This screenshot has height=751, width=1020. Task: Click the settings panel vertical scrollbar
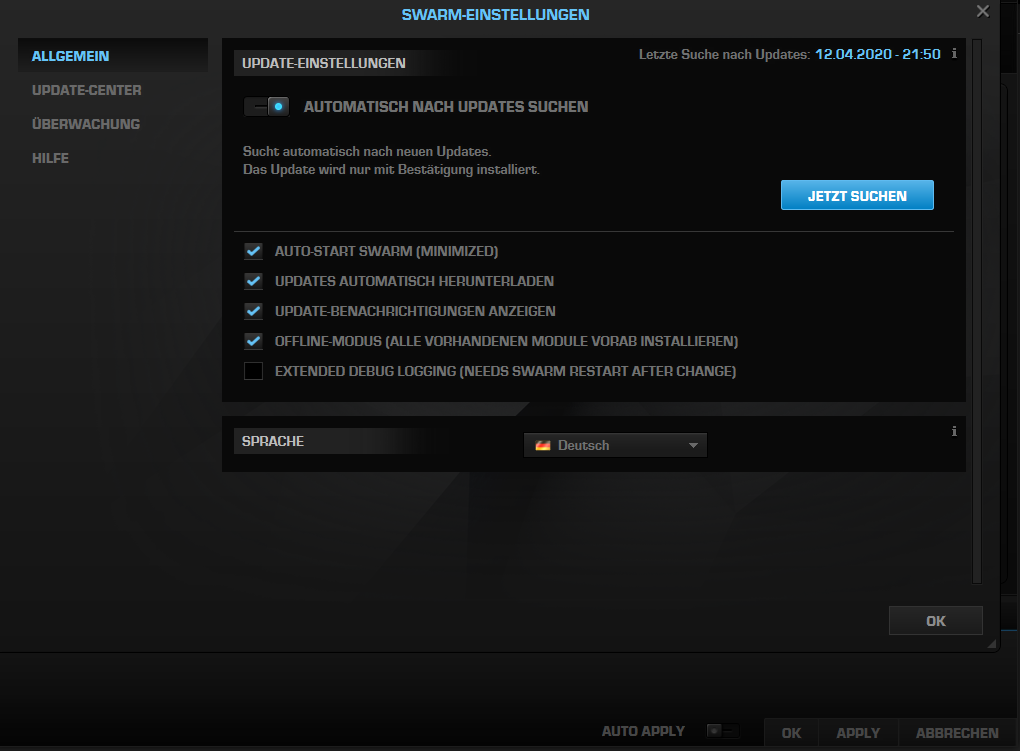point(976,311)
